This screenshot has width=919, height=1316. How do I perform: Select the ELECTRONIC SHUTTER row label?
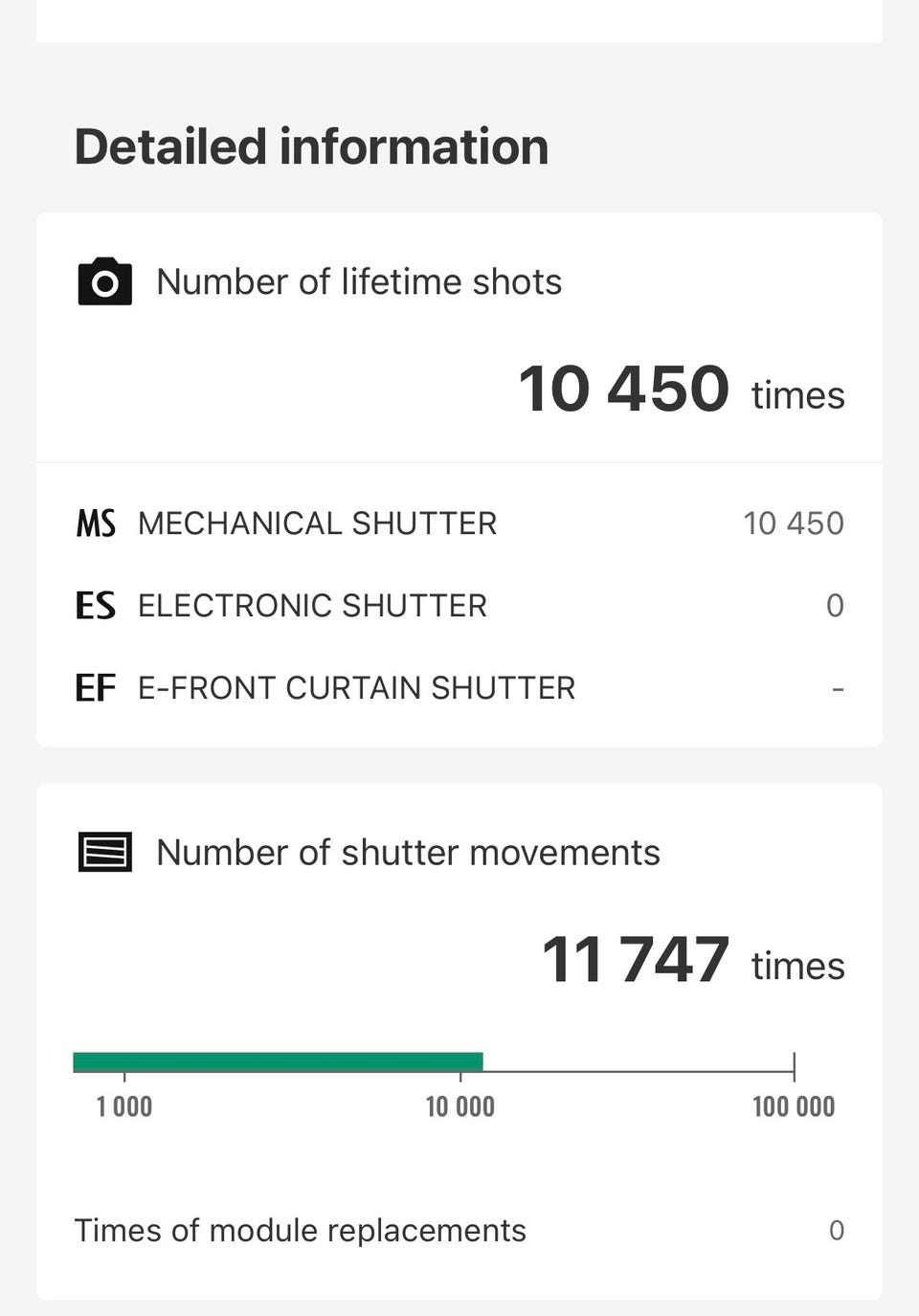(313, 606)
